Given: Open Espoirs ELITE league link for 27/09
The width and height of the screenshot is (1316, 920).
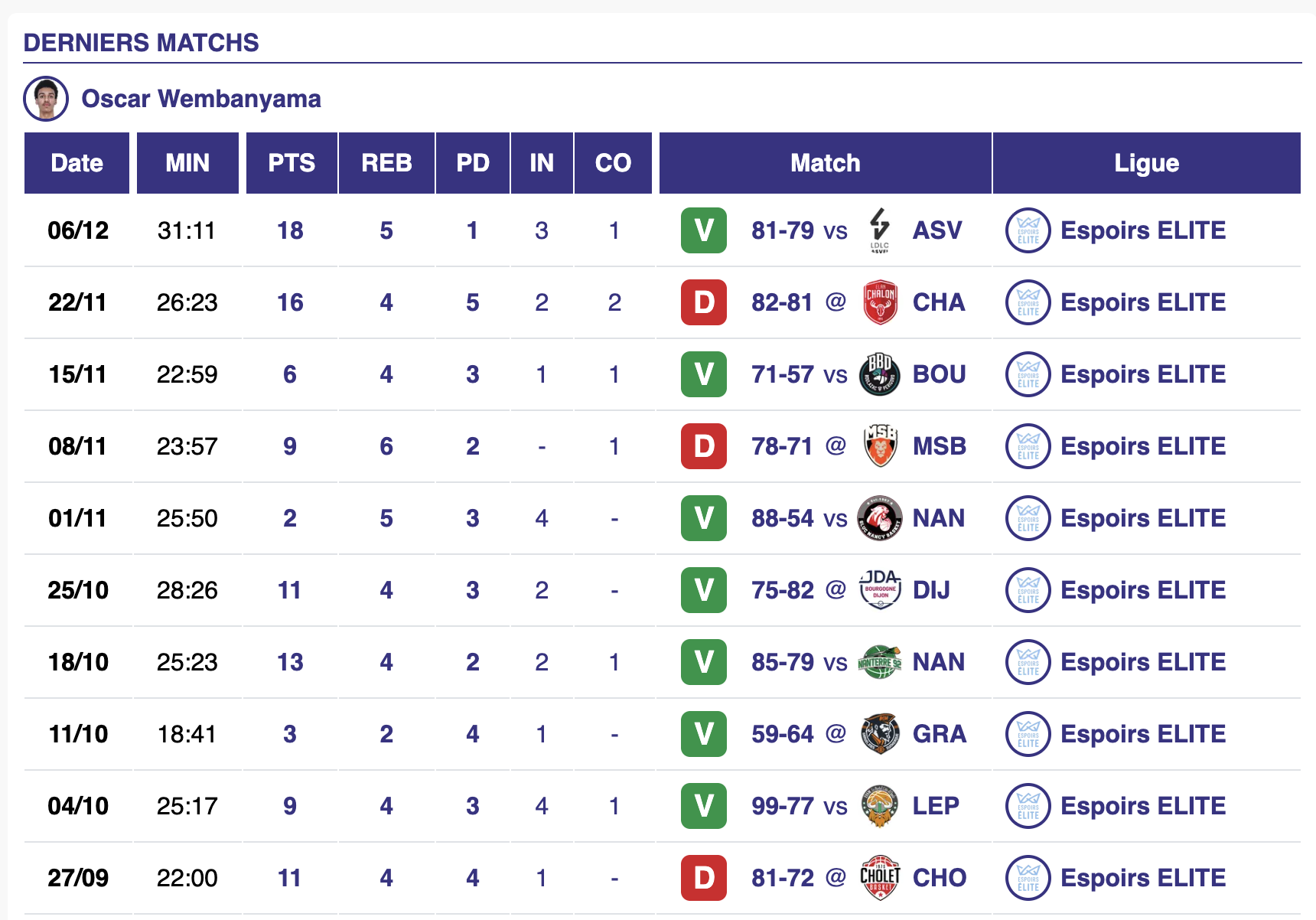Looking at the screenshot, I should [1142, 878].
